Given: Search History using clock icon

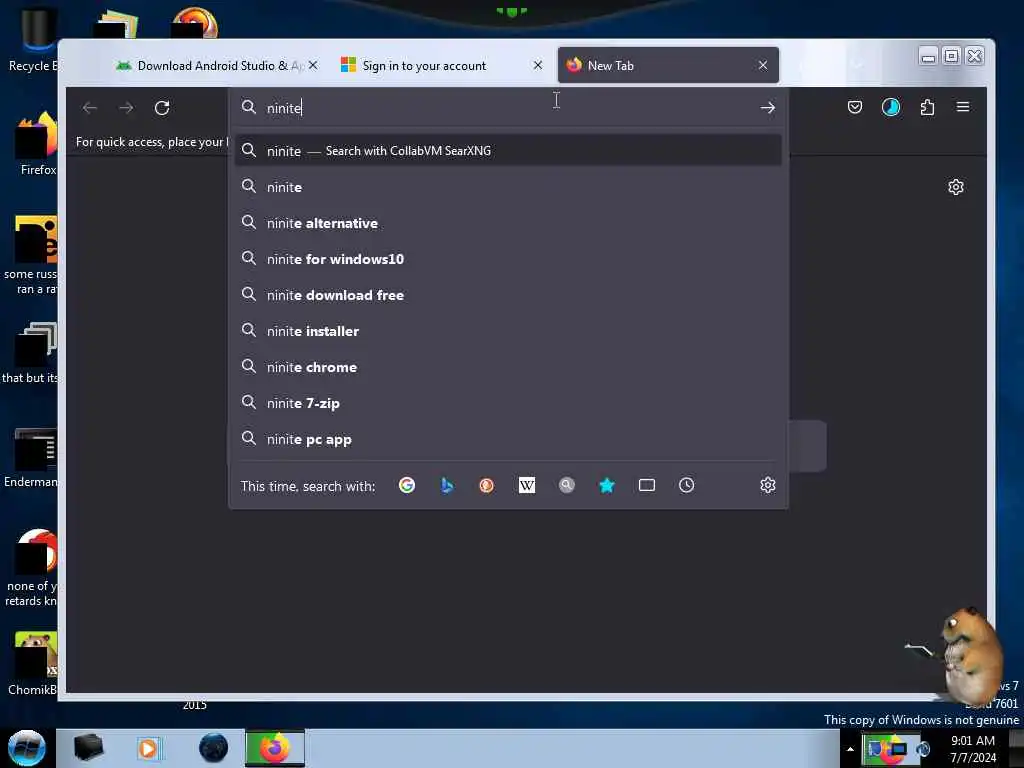Looking at the screenshot, I should tap(686, 485).
